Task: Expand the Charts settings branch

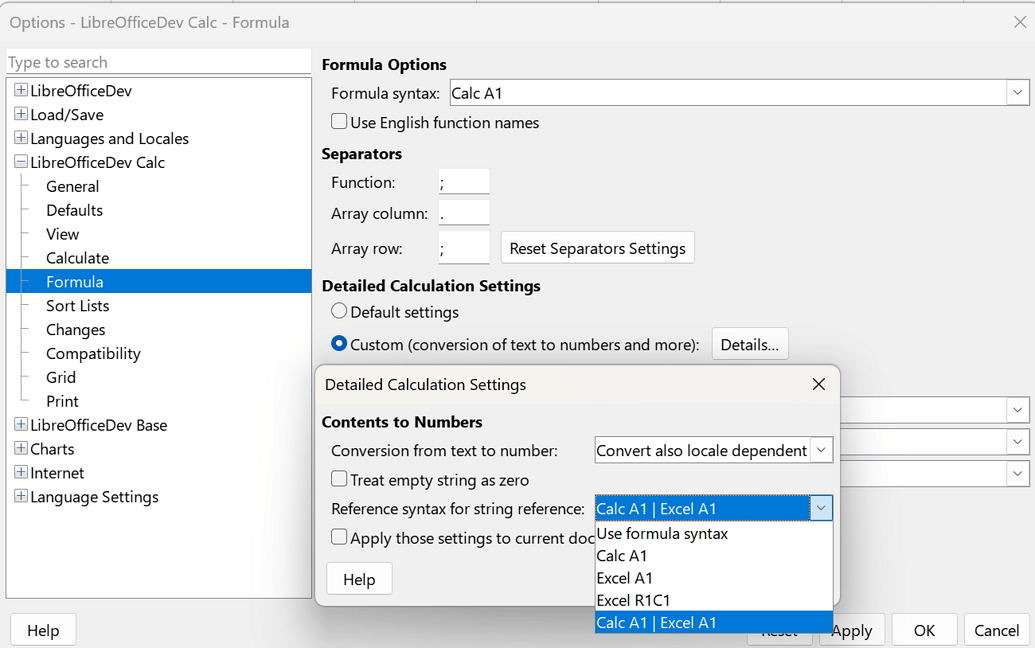Action: (21, 449)
